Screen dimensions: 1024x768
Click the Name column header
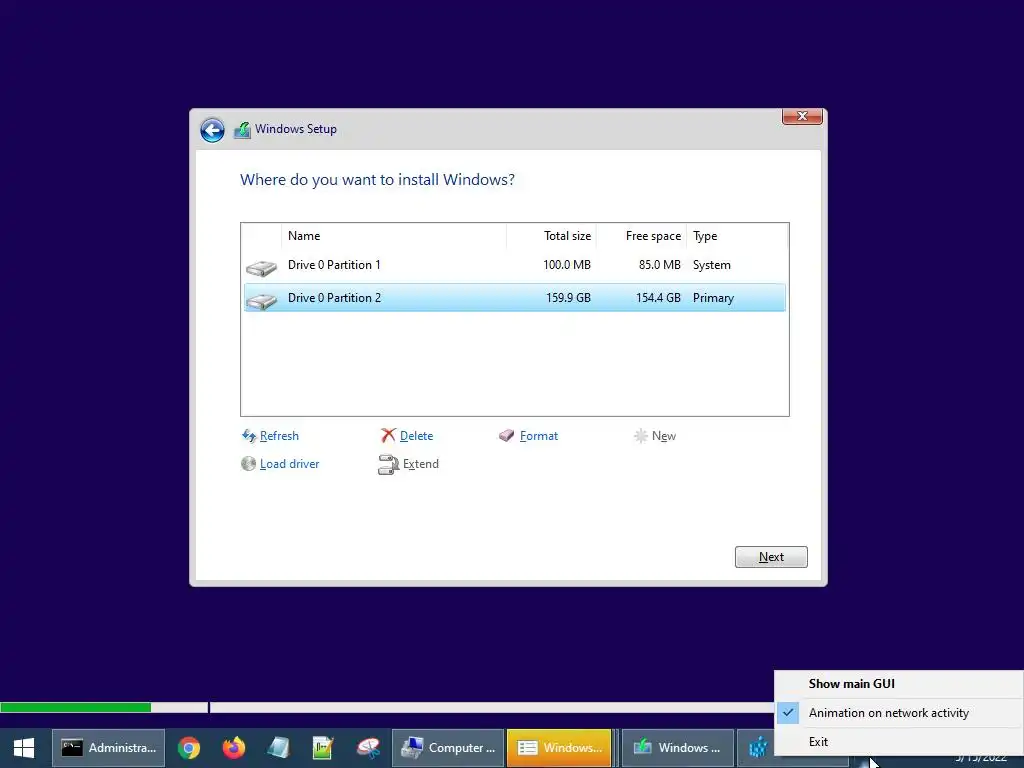pyautogui.click(x=394, y=236)
